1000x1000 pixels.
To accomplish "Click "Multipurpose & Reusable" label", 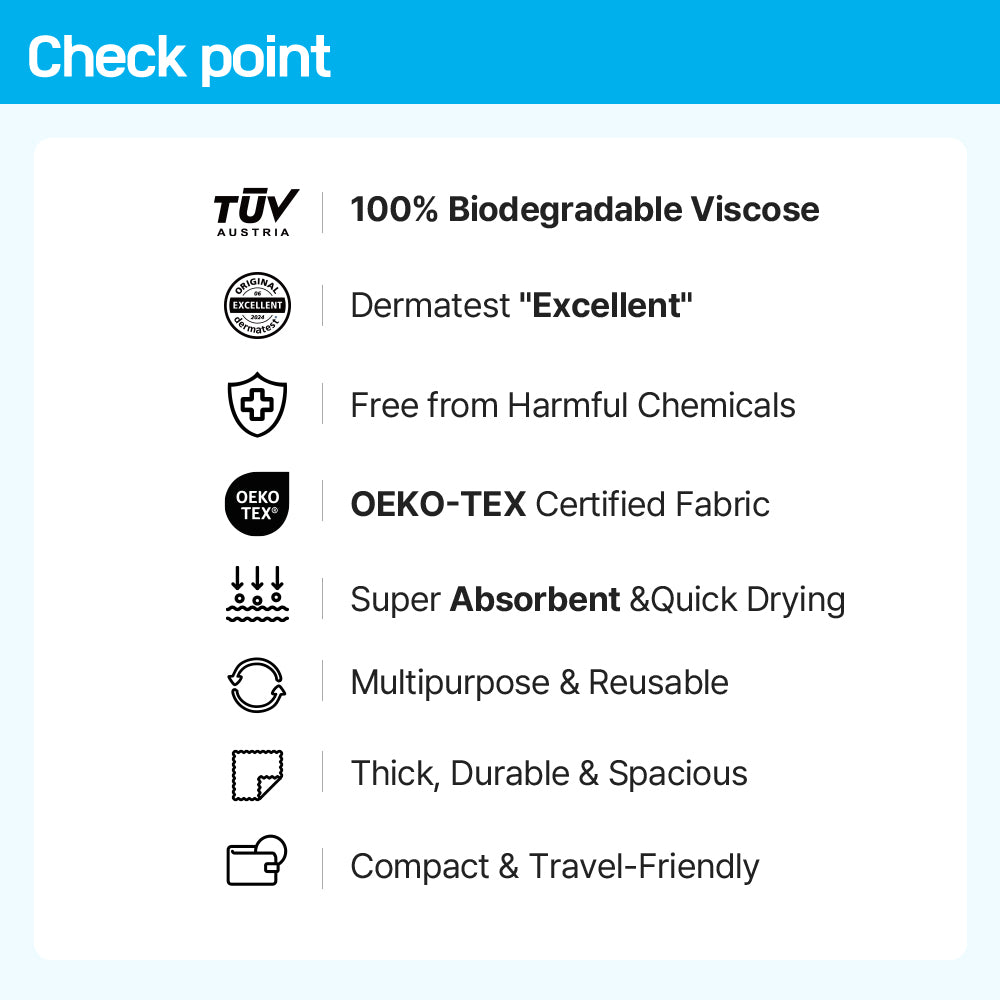I will pos(539,683).
